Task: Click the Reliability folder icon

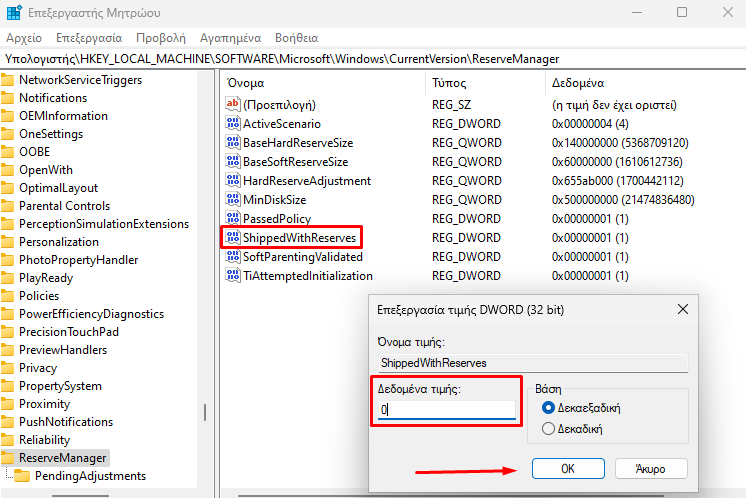Action: pyautogui.click(x=7, y=440)
